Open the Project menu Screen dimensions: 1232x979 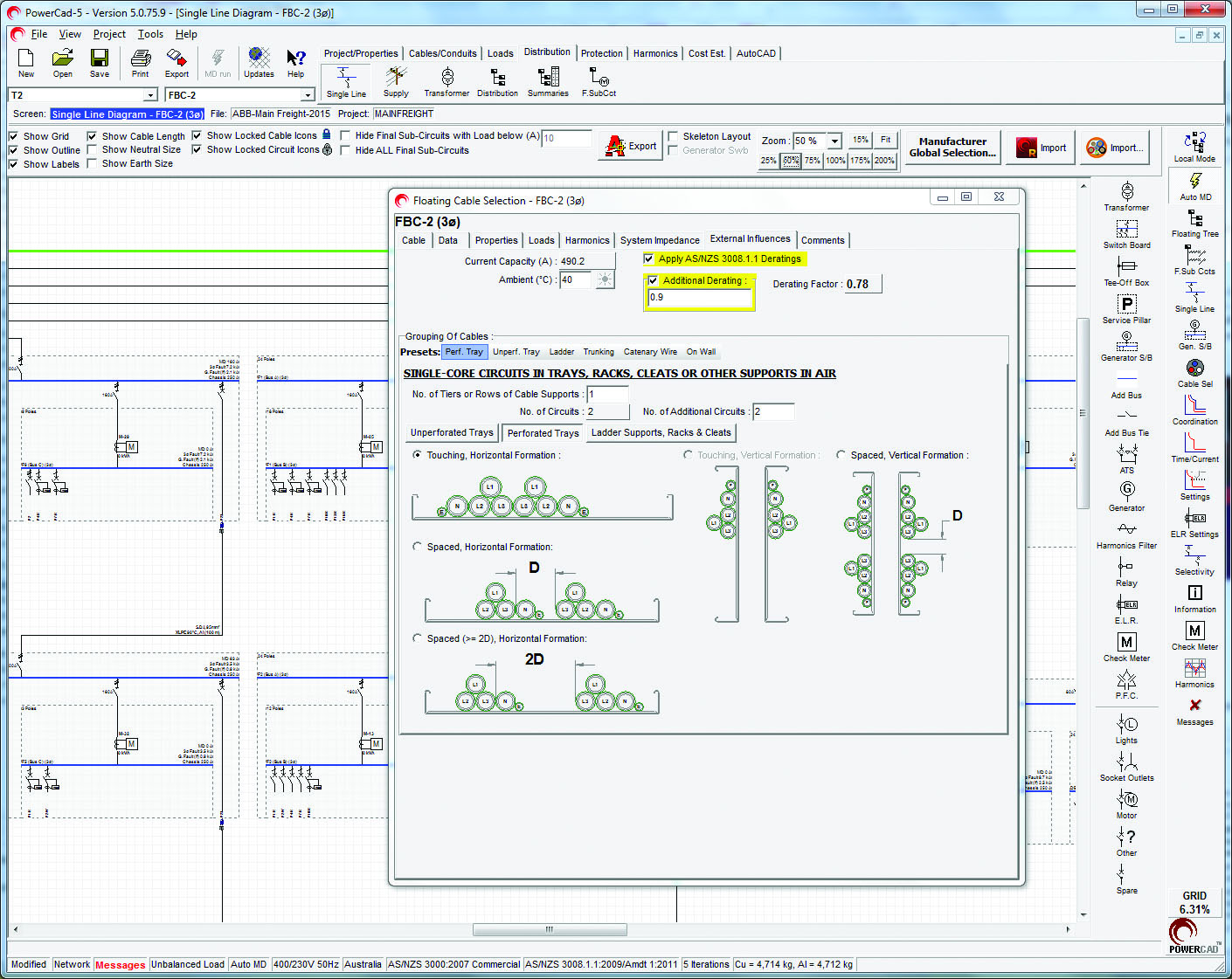tap(109, 34)
